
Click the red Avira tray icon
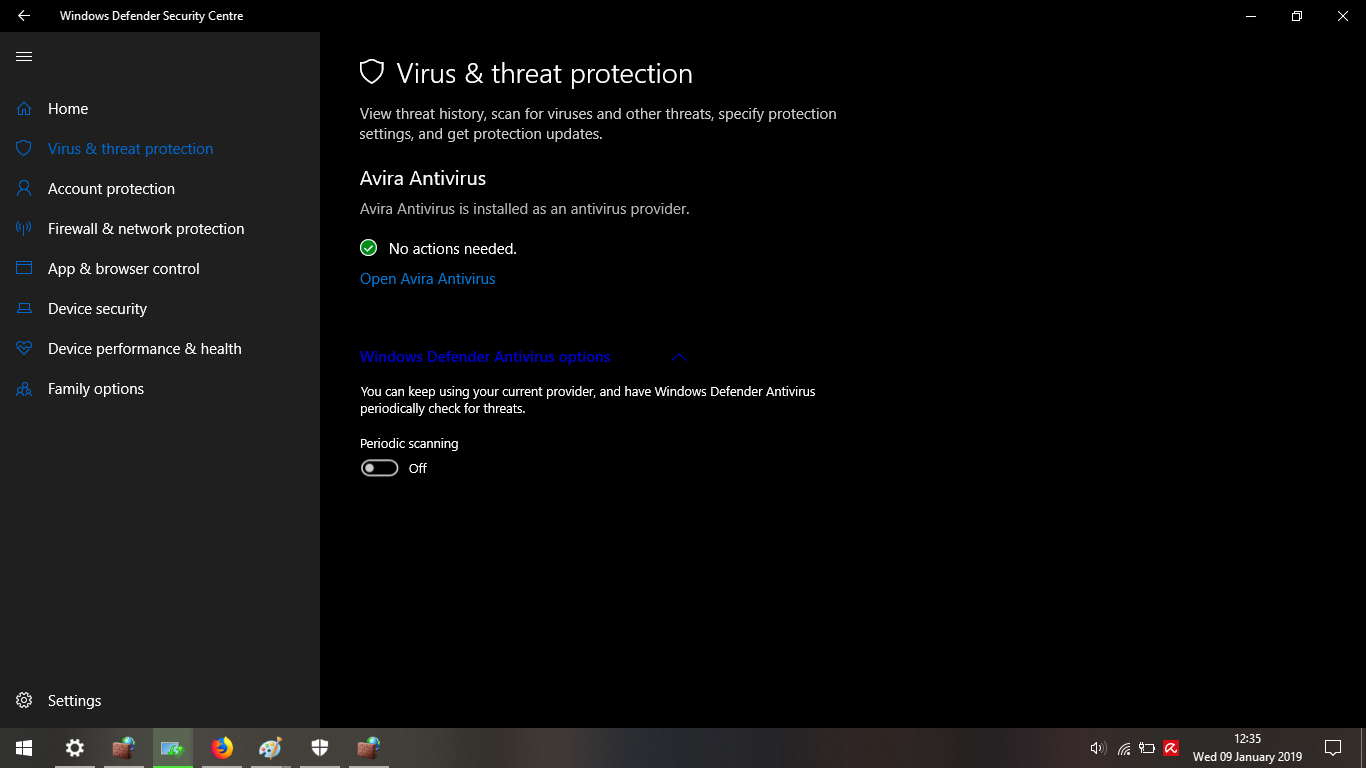(x=1171, y=748)
